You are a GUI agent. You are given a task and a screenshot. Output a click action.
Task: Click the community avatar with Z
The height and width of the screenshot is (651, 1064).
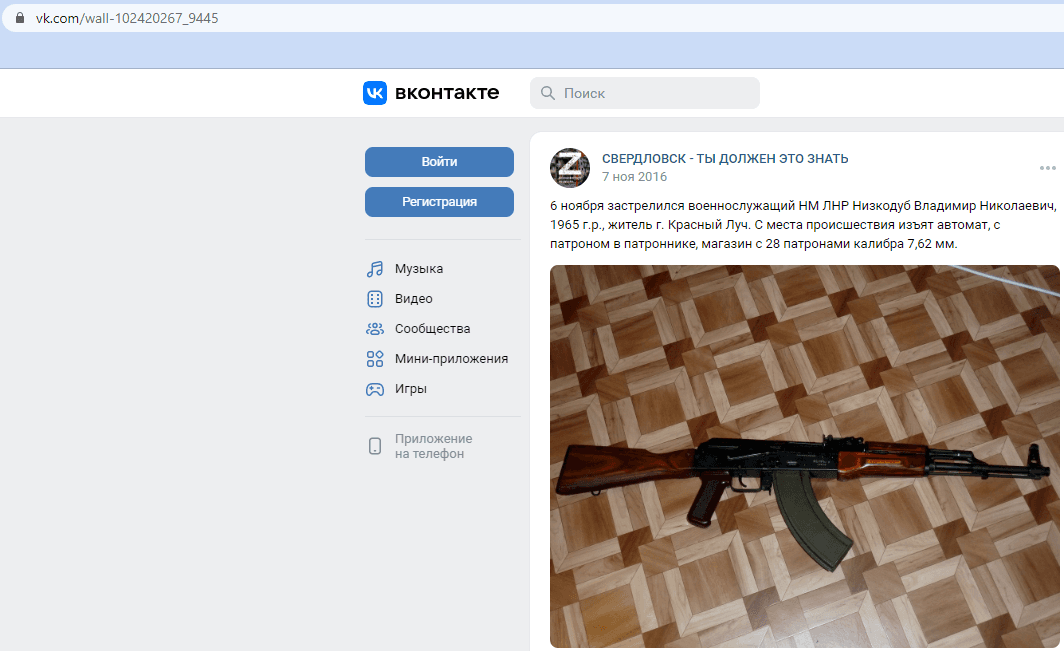(x=570, y=168)
